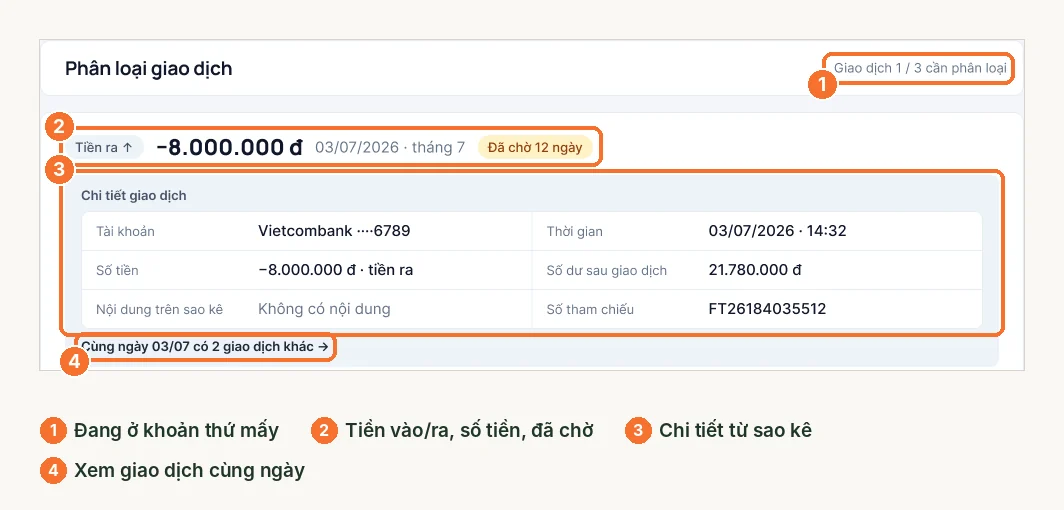The width and height of the screenshot is (1064, 510).
Task: Select the reference number 'FT26184035512'
Action: pyautogui.click(x=767, y=309)
